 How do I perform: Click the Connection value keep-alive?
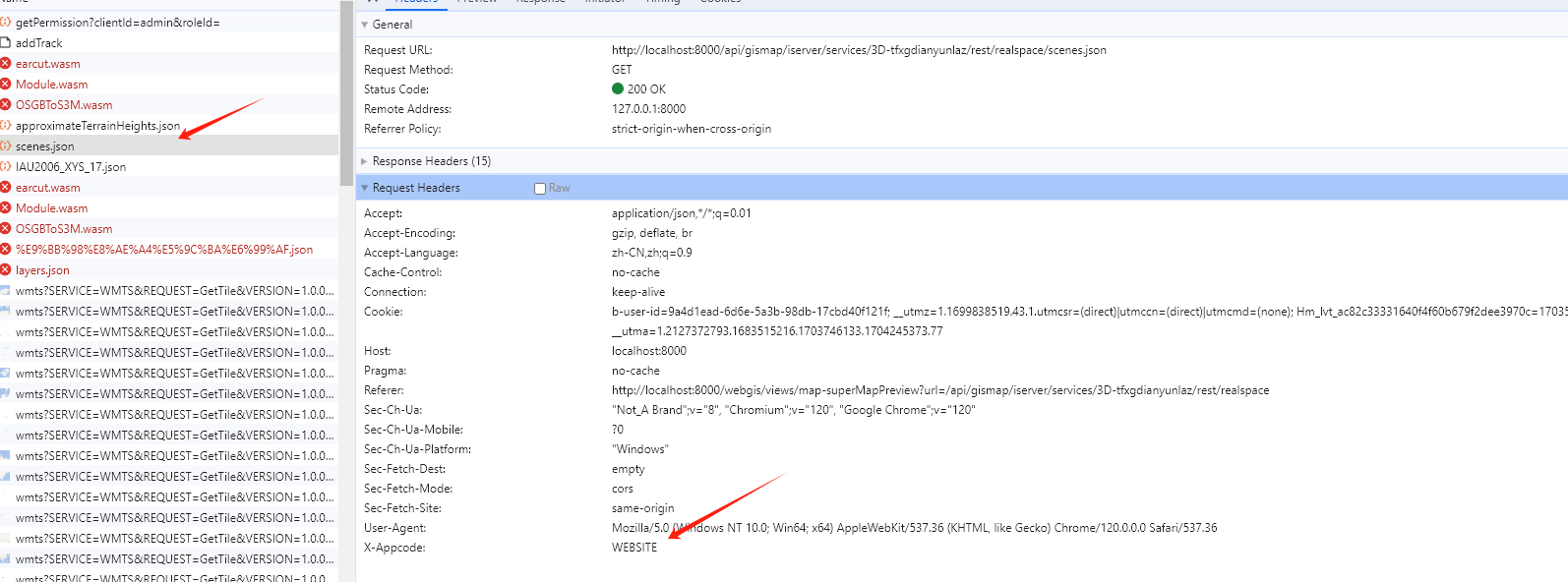tap(638, 292)
